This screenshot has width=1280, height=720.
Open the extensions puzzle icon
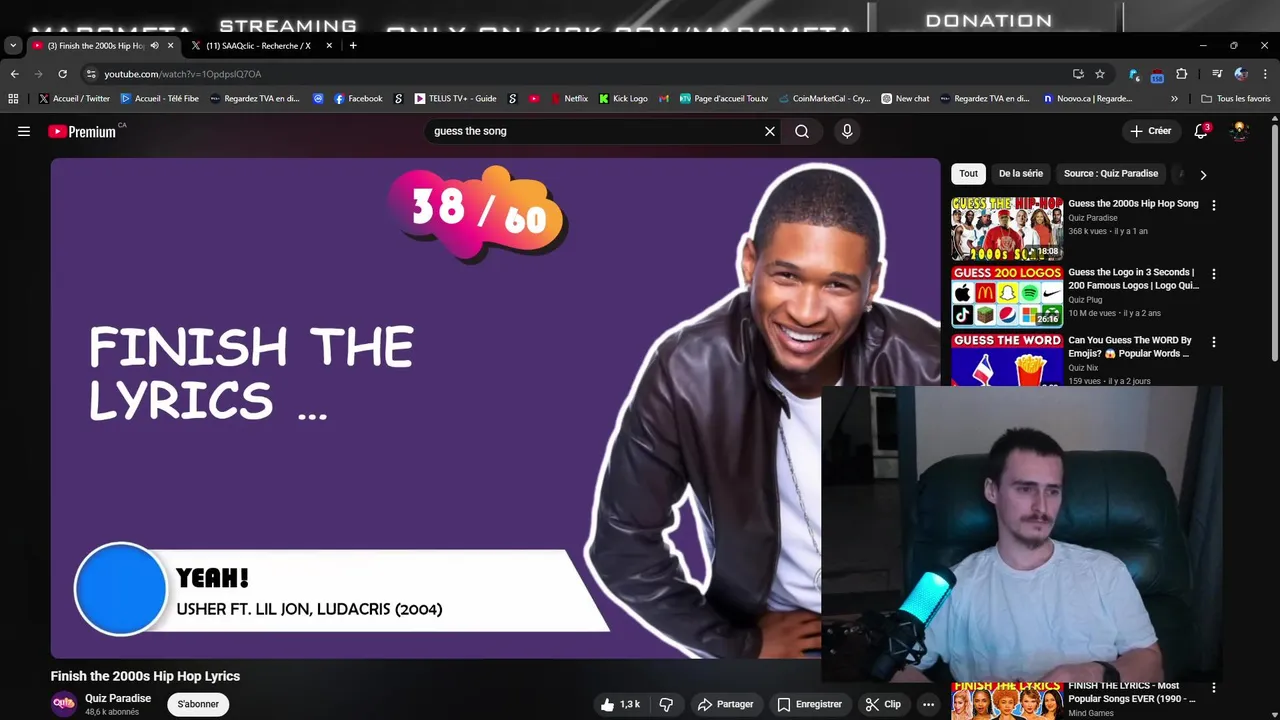tap(1182, 73)
